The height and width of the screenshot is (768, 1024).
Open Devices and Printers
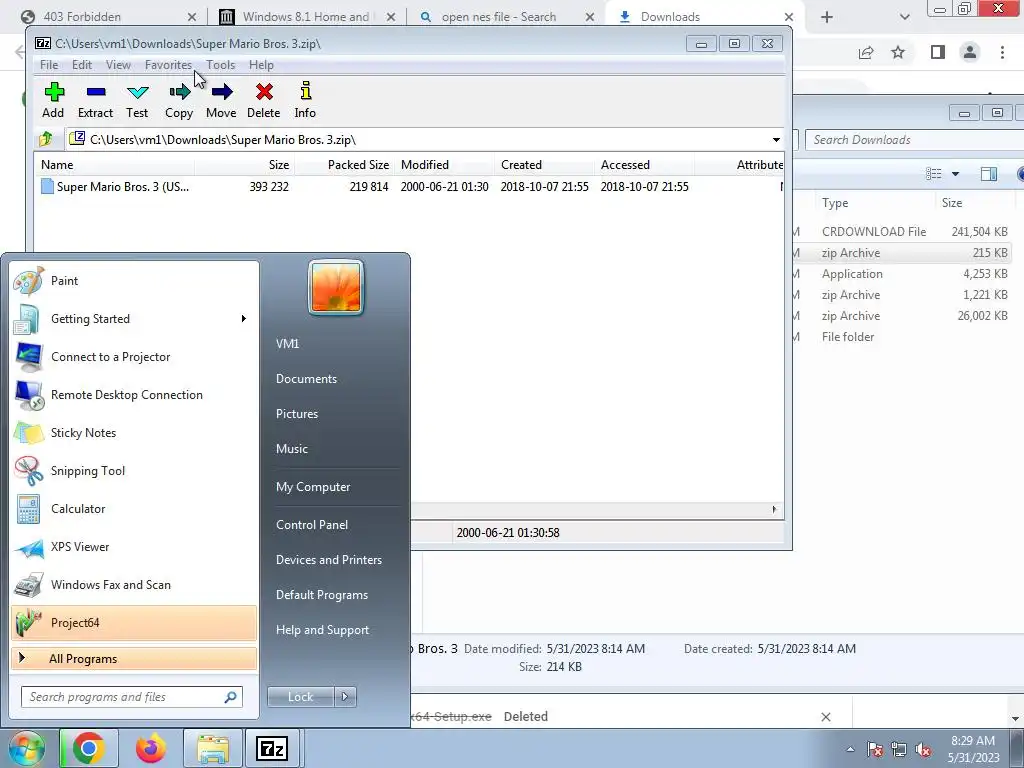pyautogui.click(x=328, y=560)
